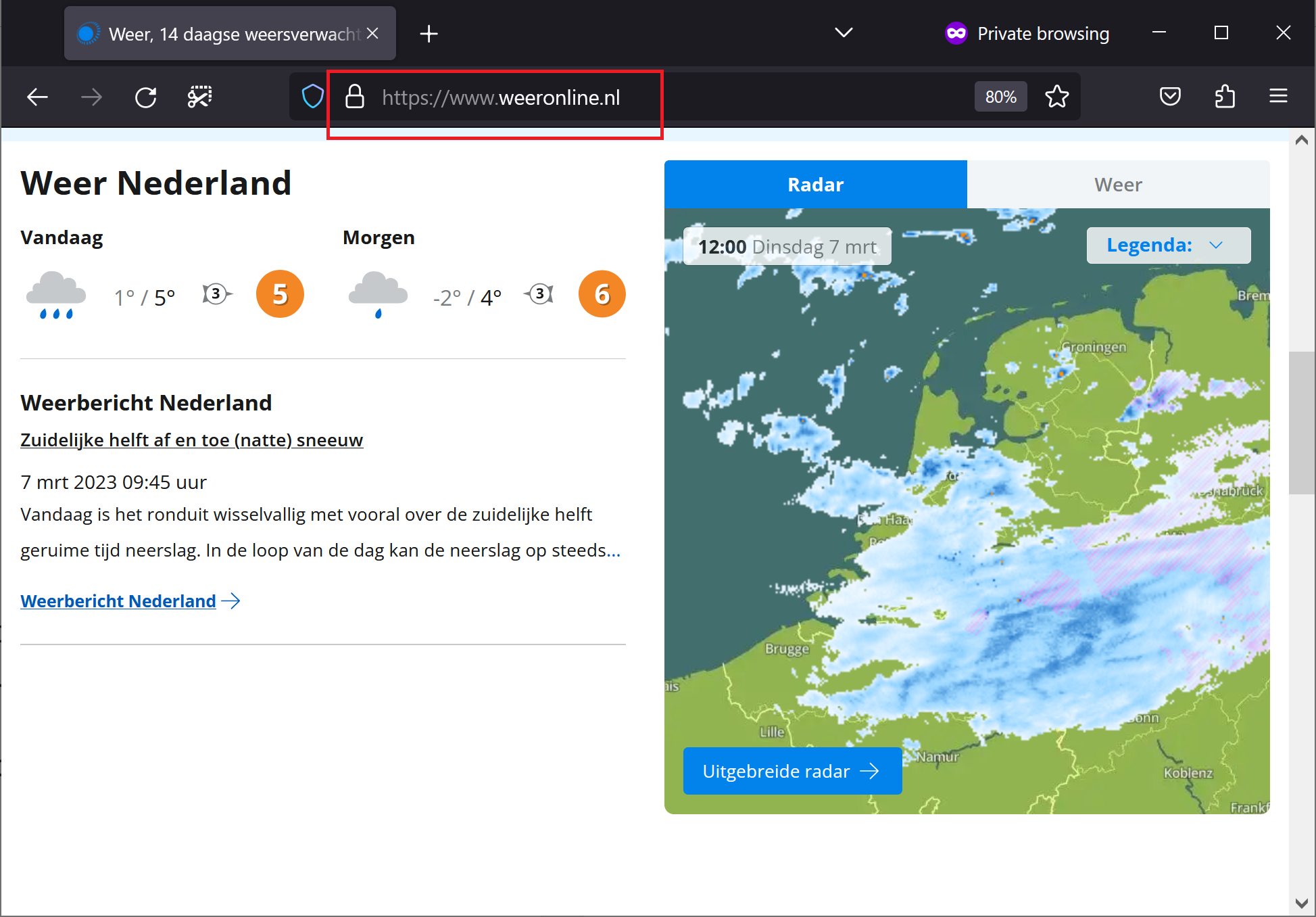Minimize the browser window
This screenshot has width=1316, height=917.
1159,32
